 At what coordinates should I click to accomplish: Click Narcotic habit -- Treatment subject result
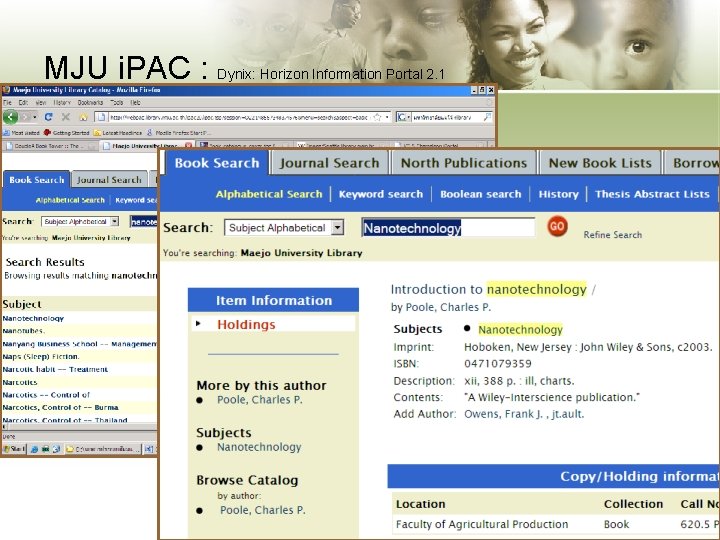(55, 369)
